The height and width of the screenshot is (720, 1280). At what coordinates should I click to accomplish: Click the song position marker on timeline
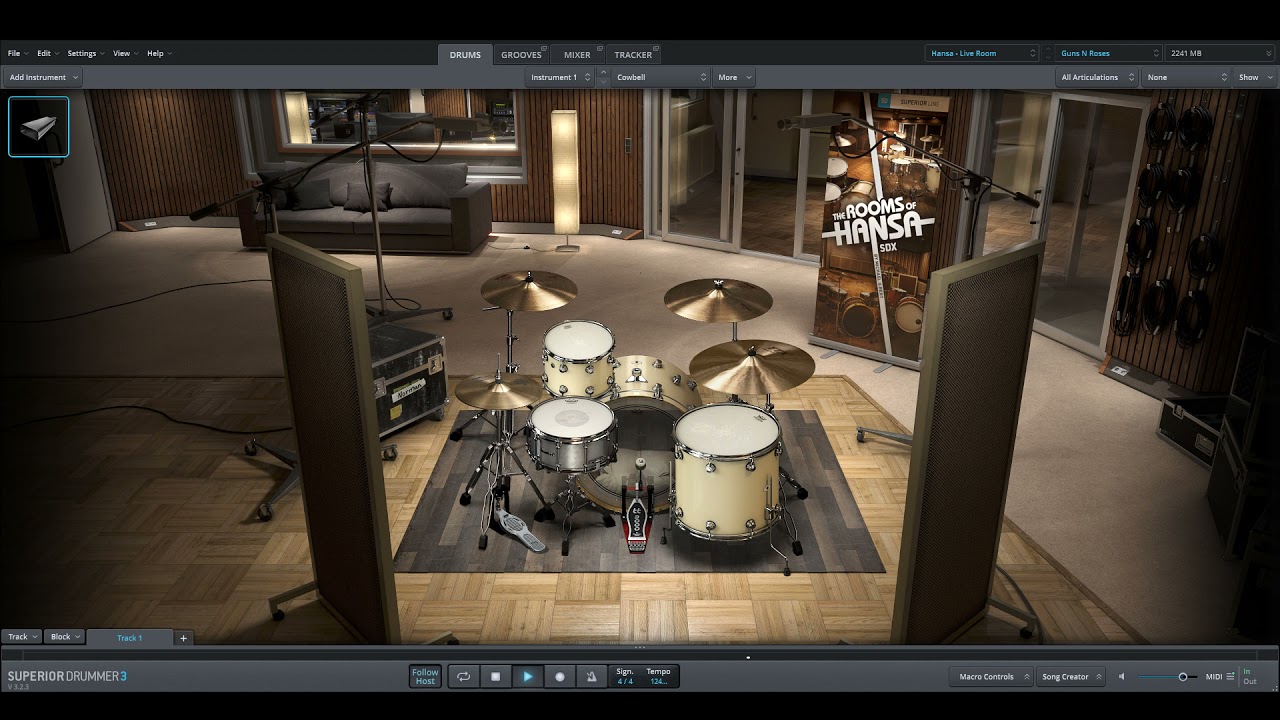click(x=748, y=657)
